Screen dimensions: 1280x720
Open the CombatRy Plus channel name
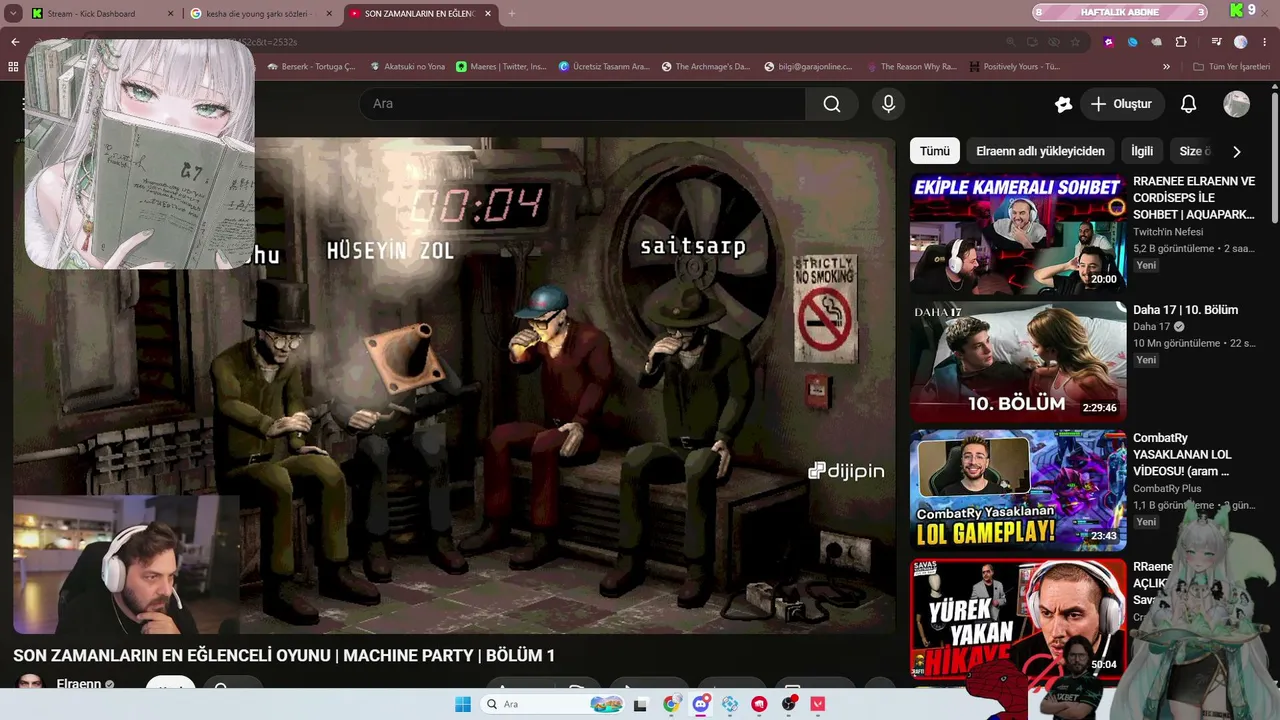click(x=1167, y=488)
